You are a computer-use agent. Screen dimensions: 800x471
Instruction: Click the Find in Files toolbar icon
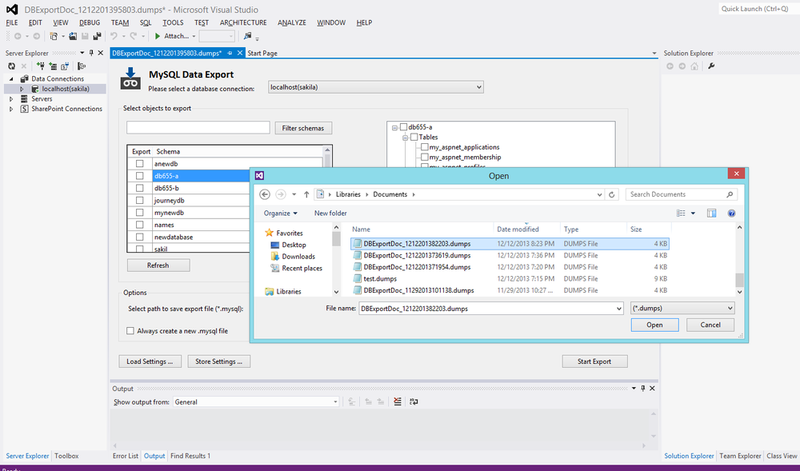coord(247,36)
